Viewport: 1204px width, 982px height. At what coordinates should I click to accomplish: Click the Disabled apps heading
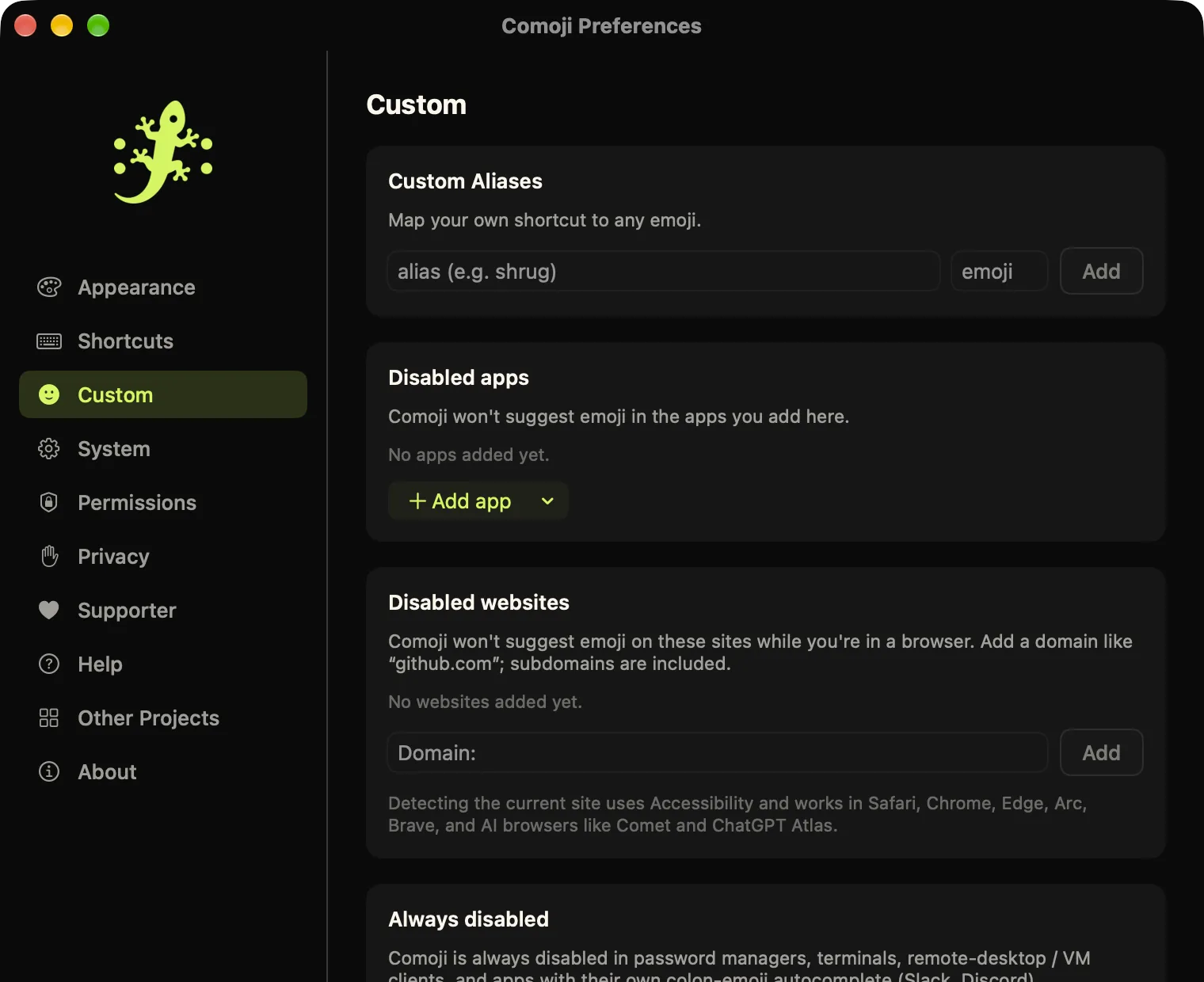pyautogui.click(x=459, y=378)
